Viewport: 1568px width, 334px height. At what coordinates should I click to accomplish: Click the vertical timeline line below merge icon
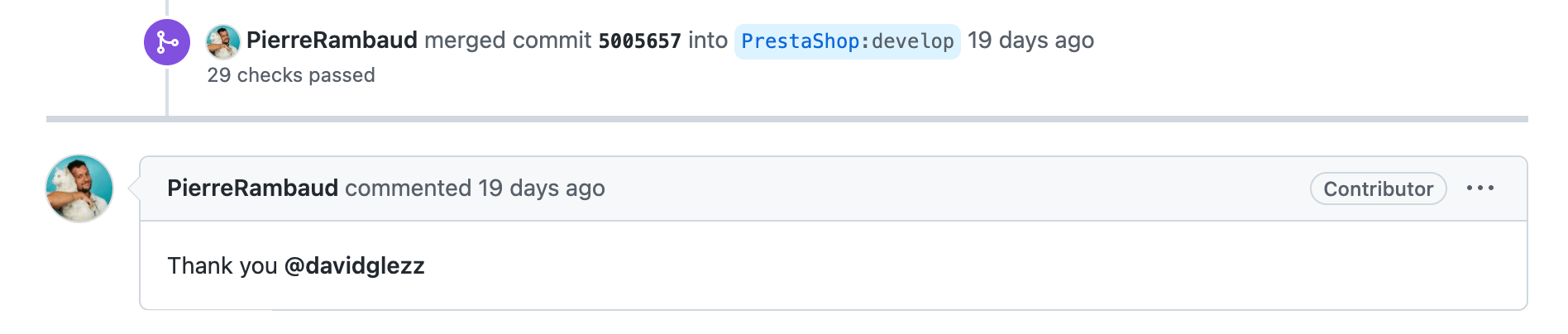coord(167,91)
